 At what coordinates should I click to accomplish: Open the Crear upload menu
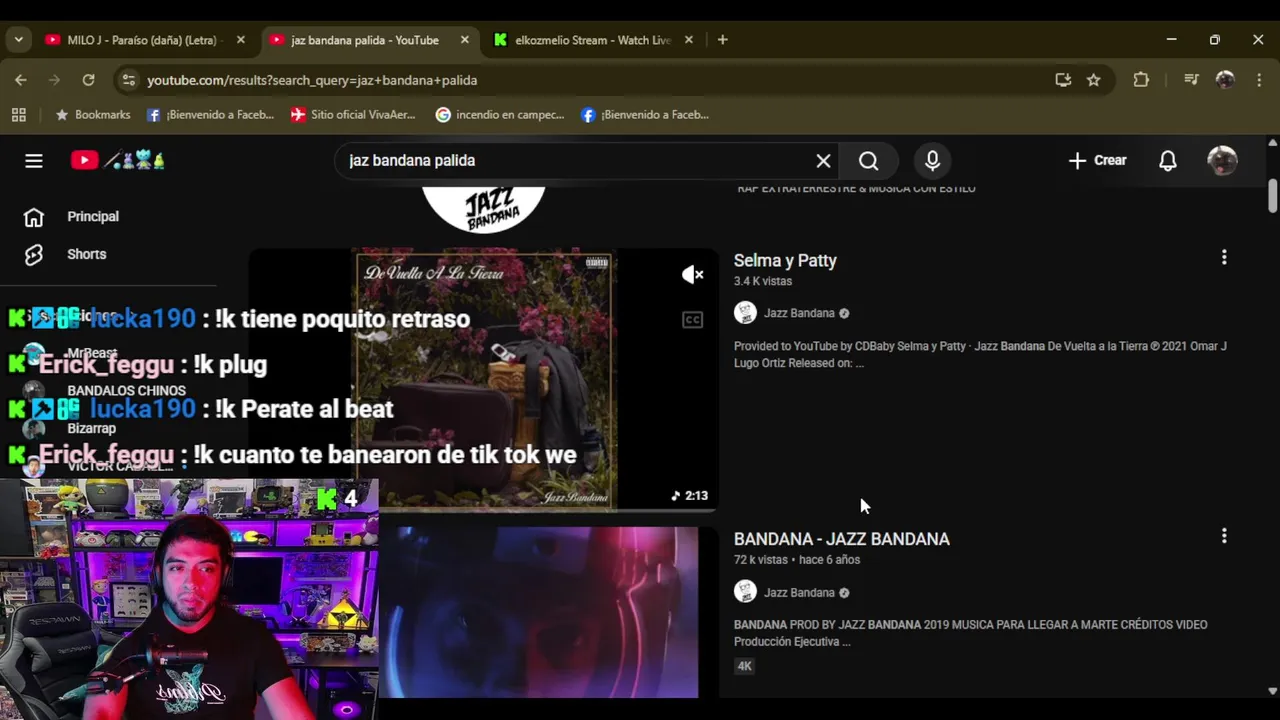pyautogui.click(x=1097, y=161)
